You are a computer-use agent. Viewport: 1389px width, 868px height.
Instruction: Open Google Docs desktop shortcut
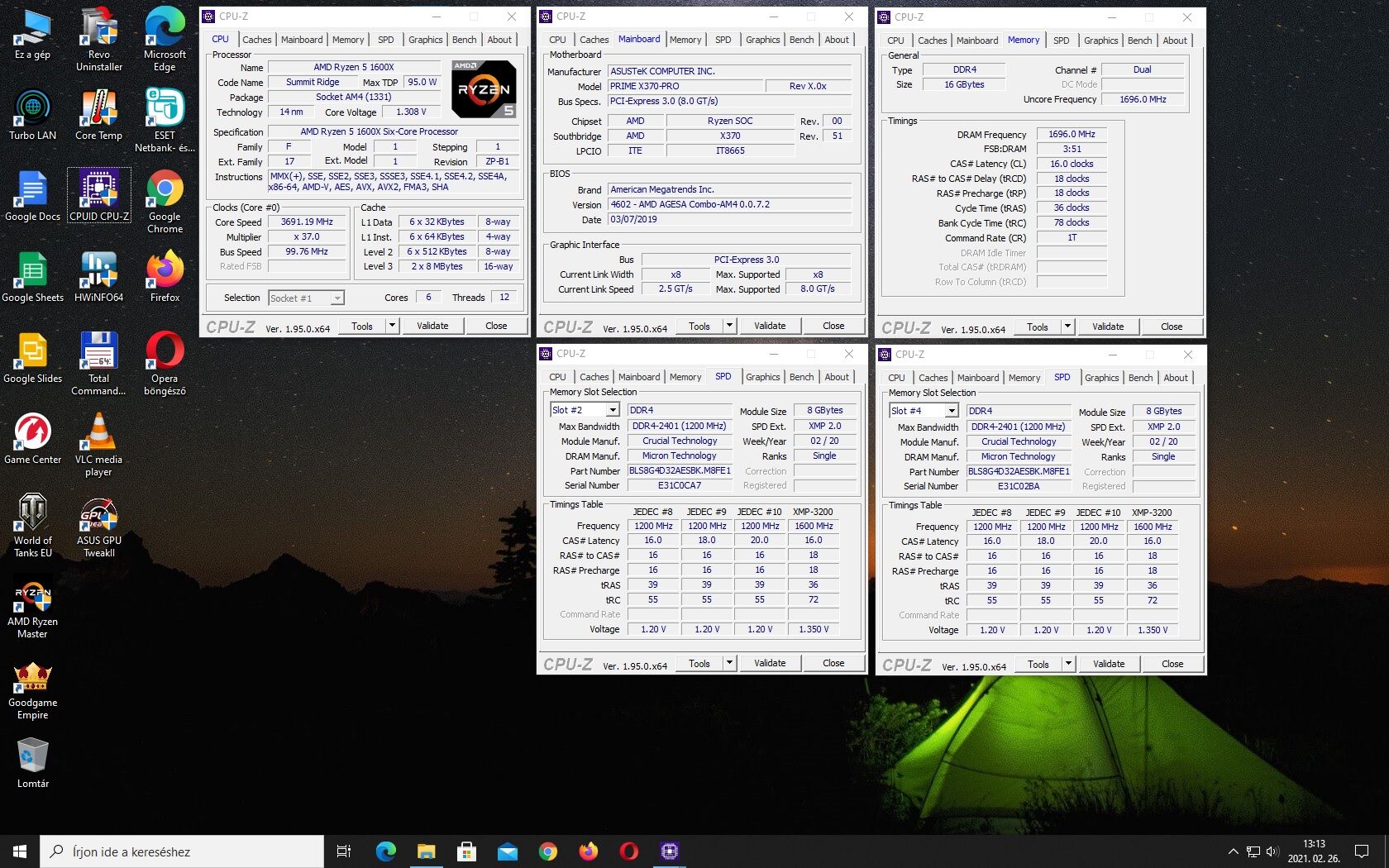[32, 196]
